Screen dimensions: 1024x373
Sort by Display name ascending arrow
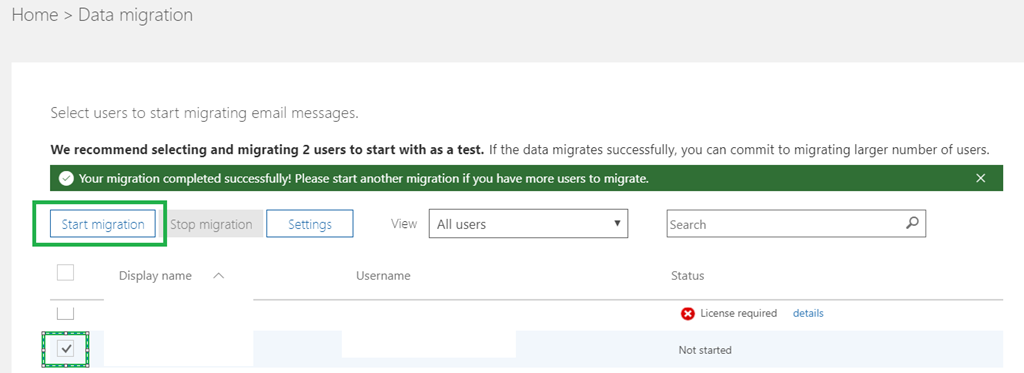point(219,276)
